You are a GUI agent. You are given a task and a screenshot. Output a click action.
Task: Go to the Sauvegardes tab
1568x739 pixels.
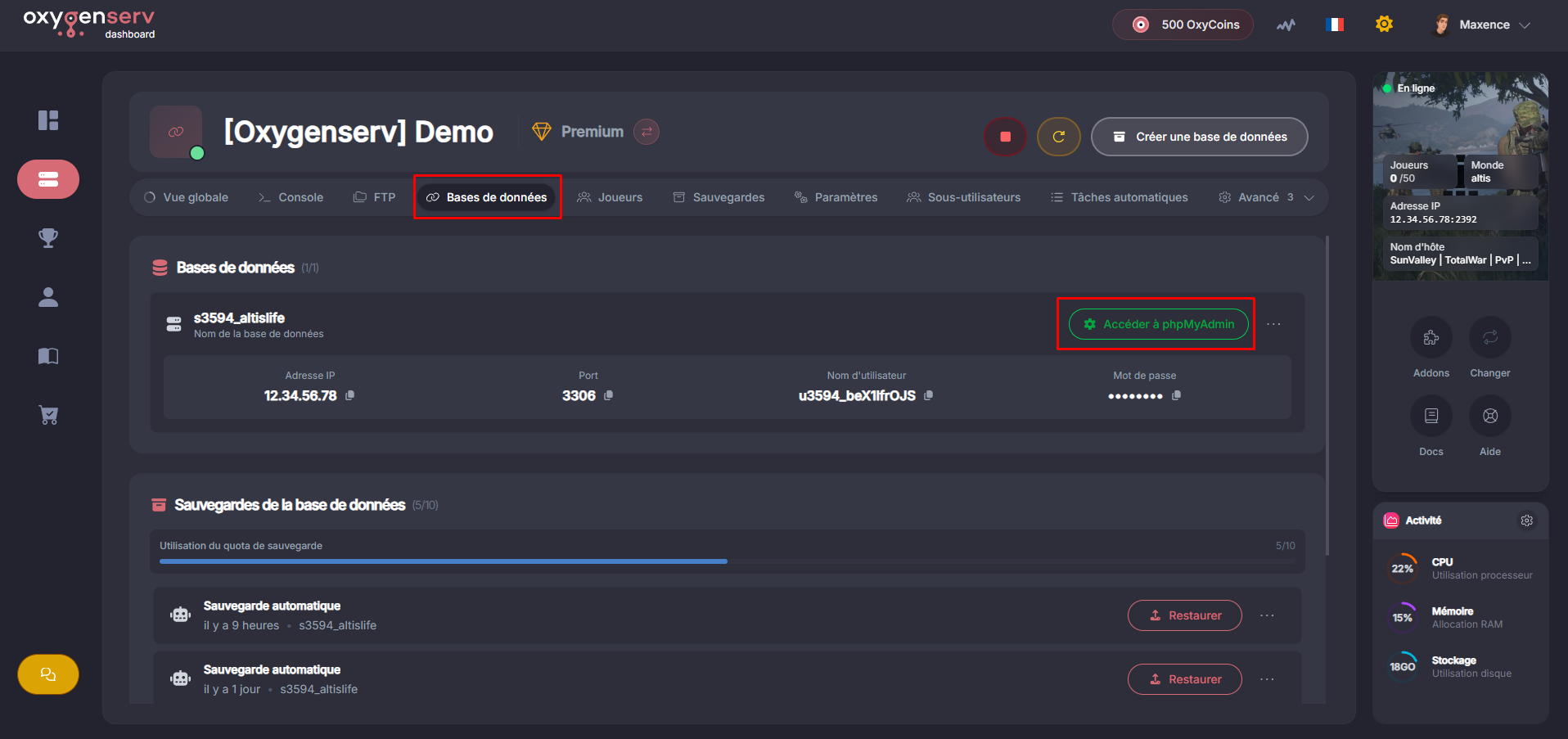click(719, 197)
